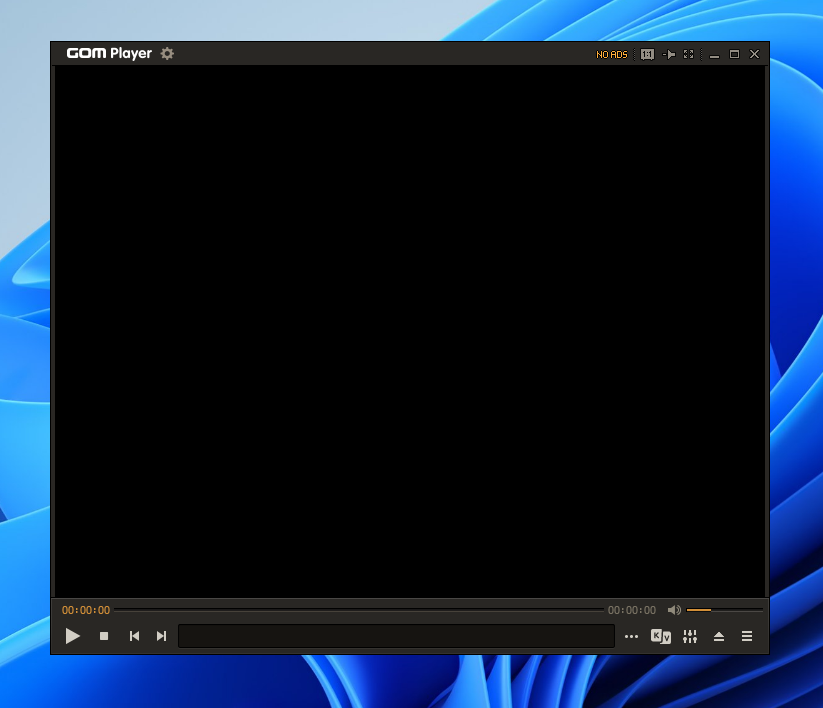823x708 pixels.
Task: Open the equalizer control panel
Action: 690,636
